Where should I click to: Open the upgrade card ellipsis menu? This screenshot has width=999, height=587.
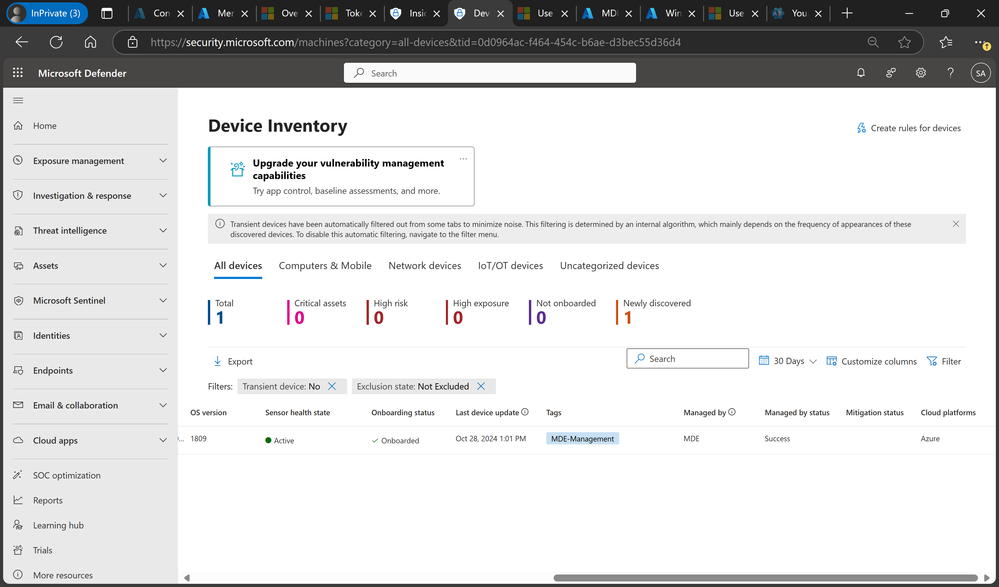coord(463,159)
